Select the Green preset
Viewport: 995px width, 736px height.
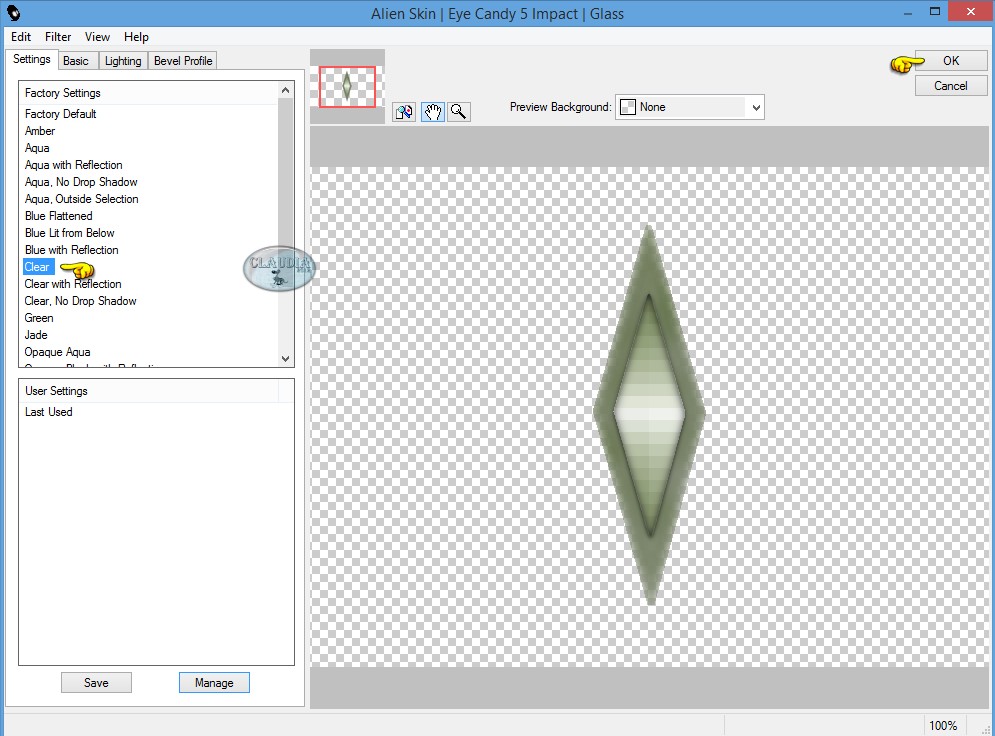coord(39,319)
